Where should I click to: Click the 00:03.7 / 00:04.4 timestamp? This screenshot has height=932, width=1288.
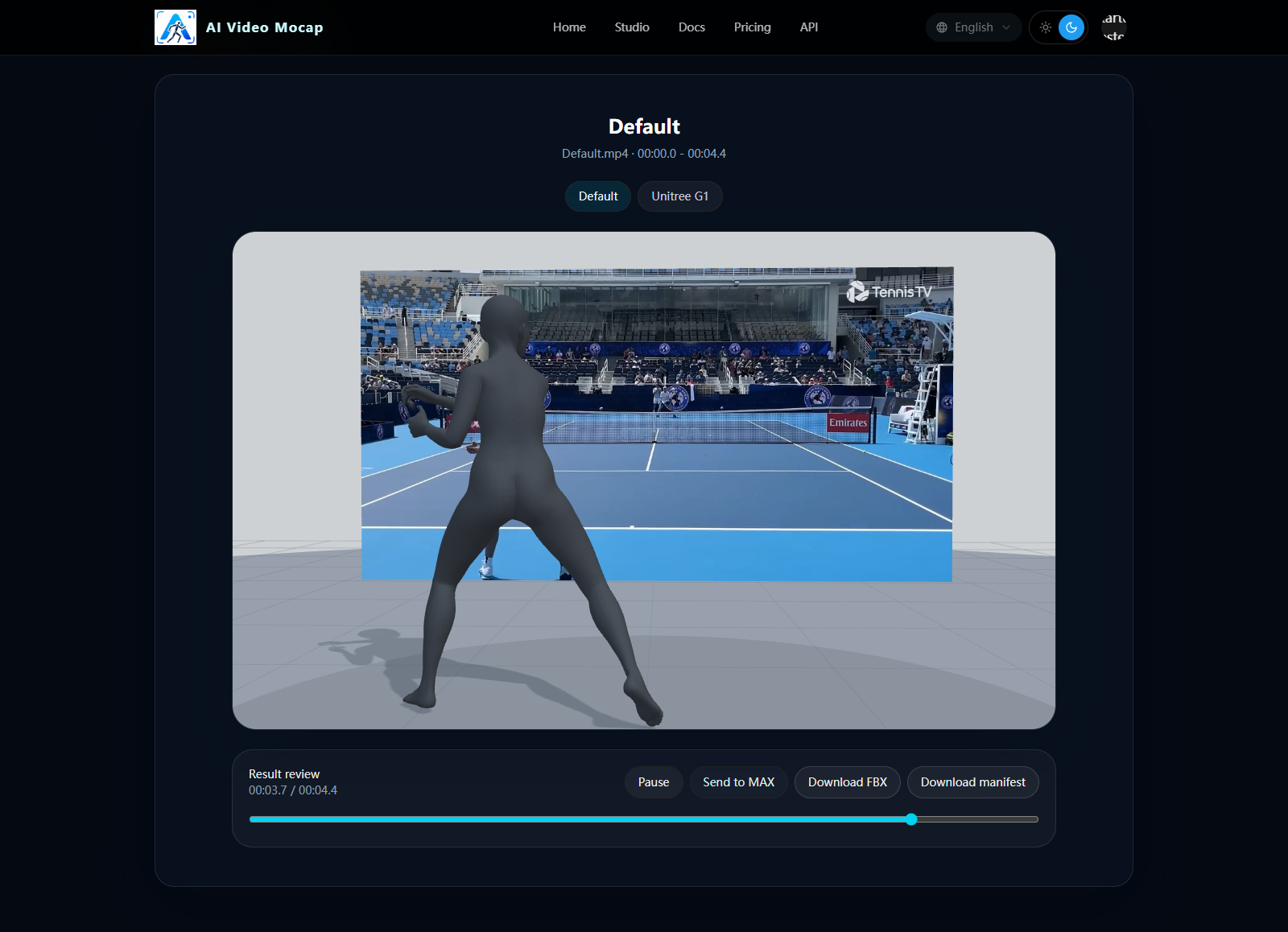tap(293, 790)
